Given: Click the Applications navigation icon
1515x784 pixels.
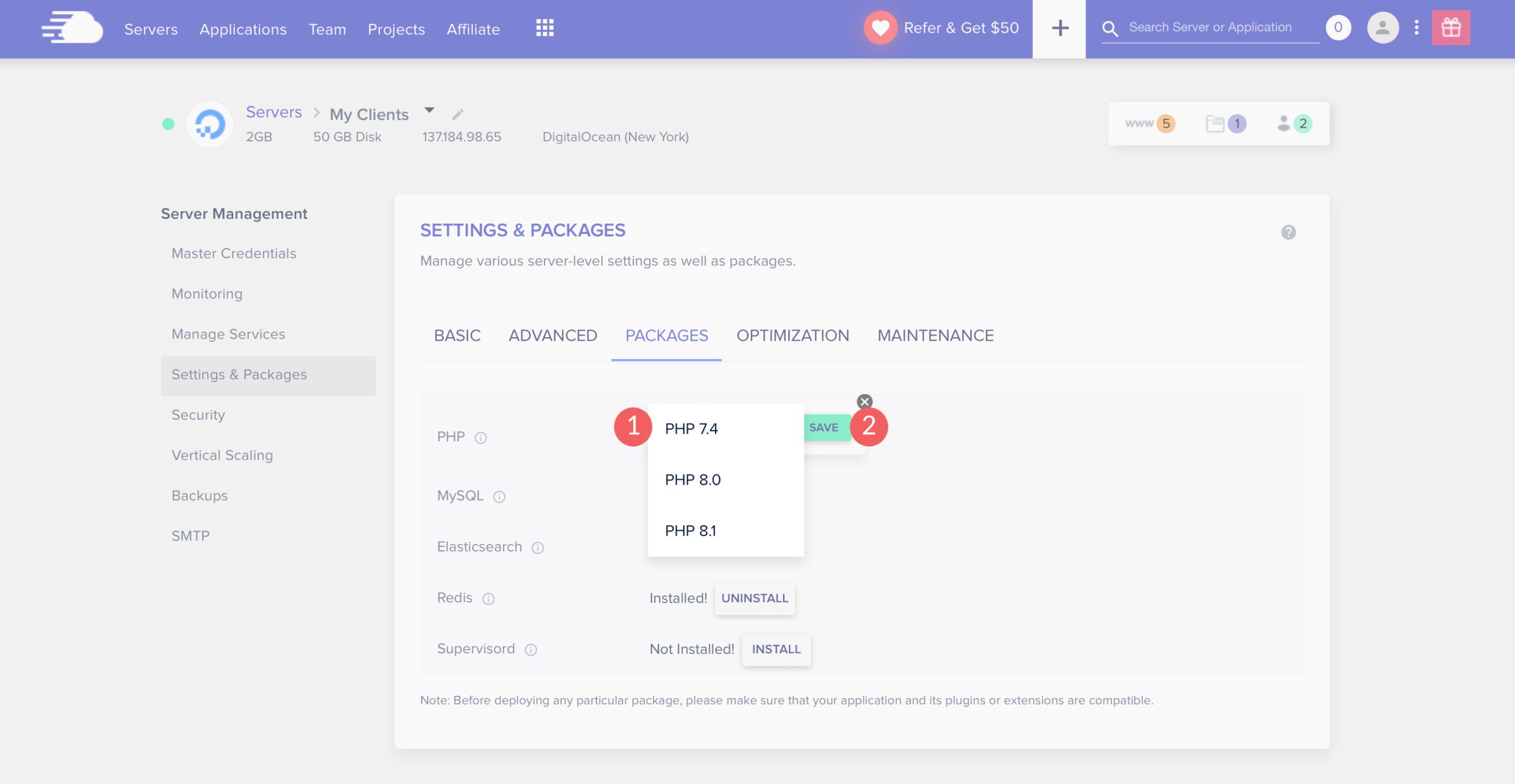Looking at the screenshot, I should tap(243, 27).
